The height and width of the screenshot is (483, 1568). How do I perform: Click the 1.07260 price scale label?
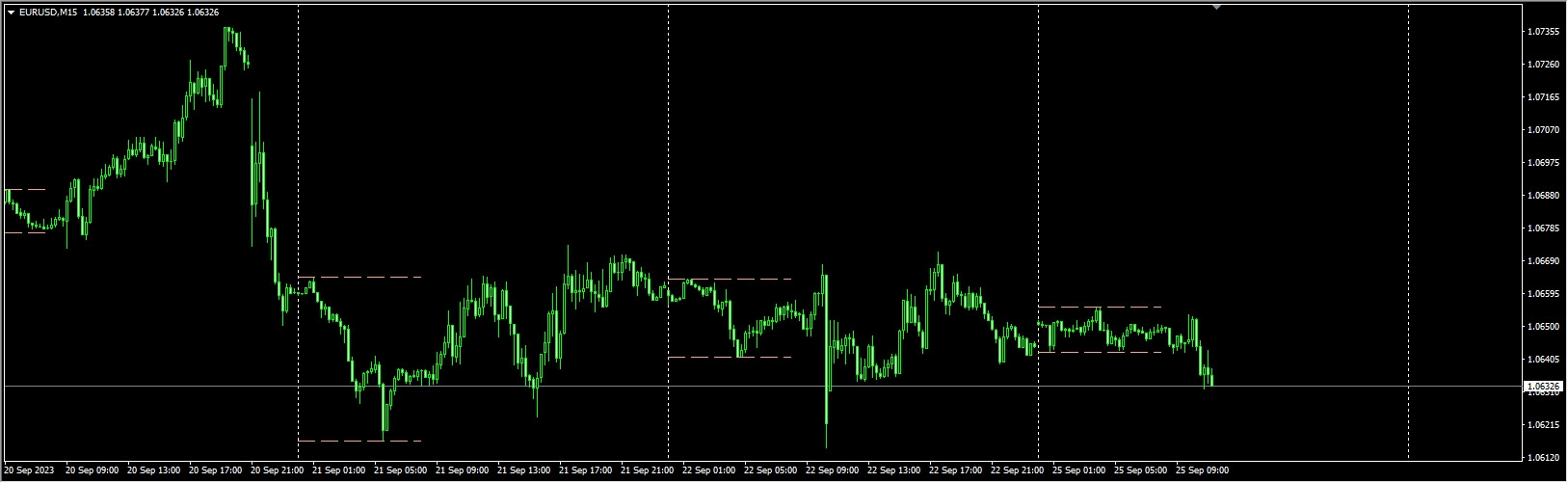click(1544, 65)
